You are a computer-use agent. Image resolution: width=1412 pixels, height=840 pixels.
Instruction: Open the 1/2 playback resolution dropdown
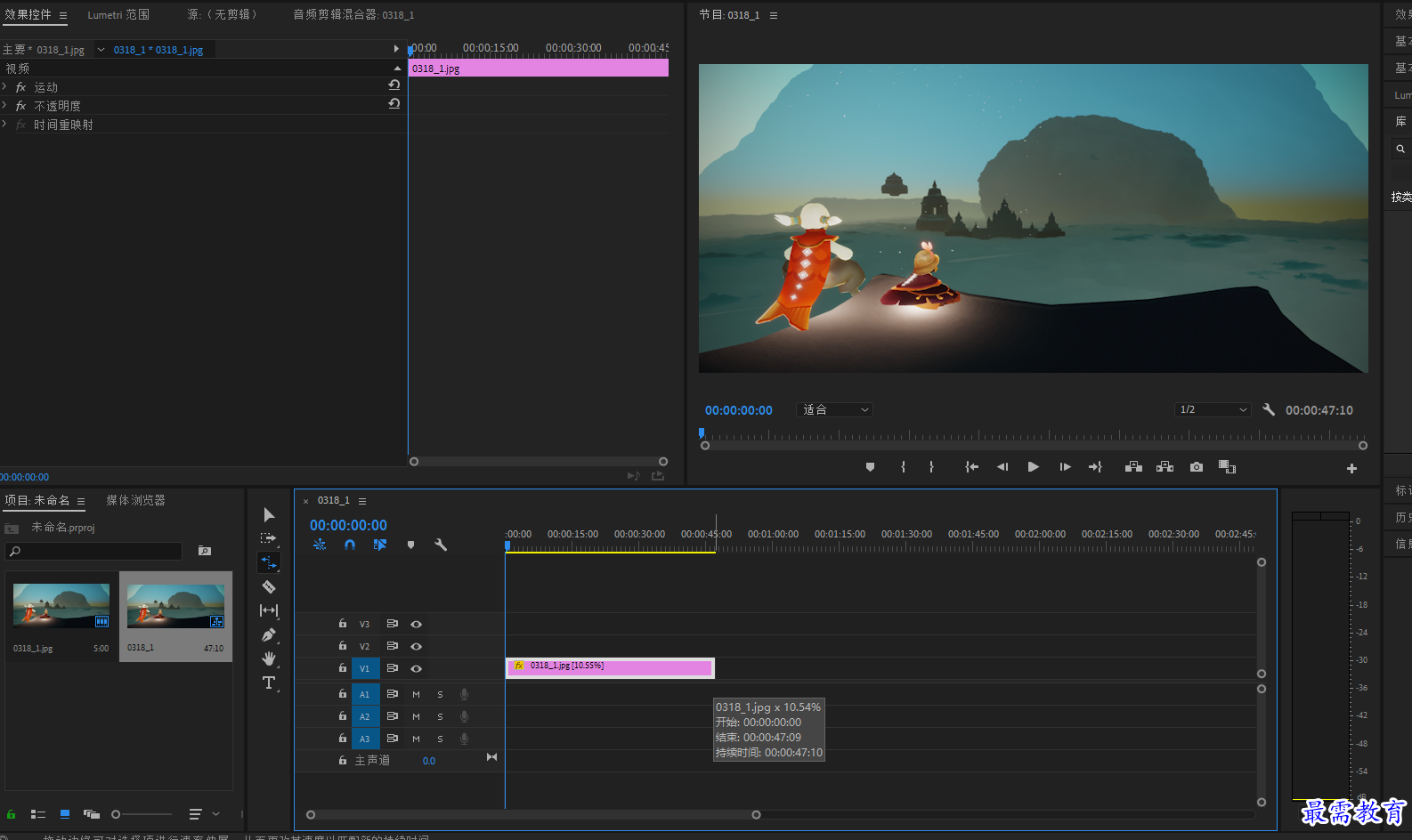[x=1213, y=409]
